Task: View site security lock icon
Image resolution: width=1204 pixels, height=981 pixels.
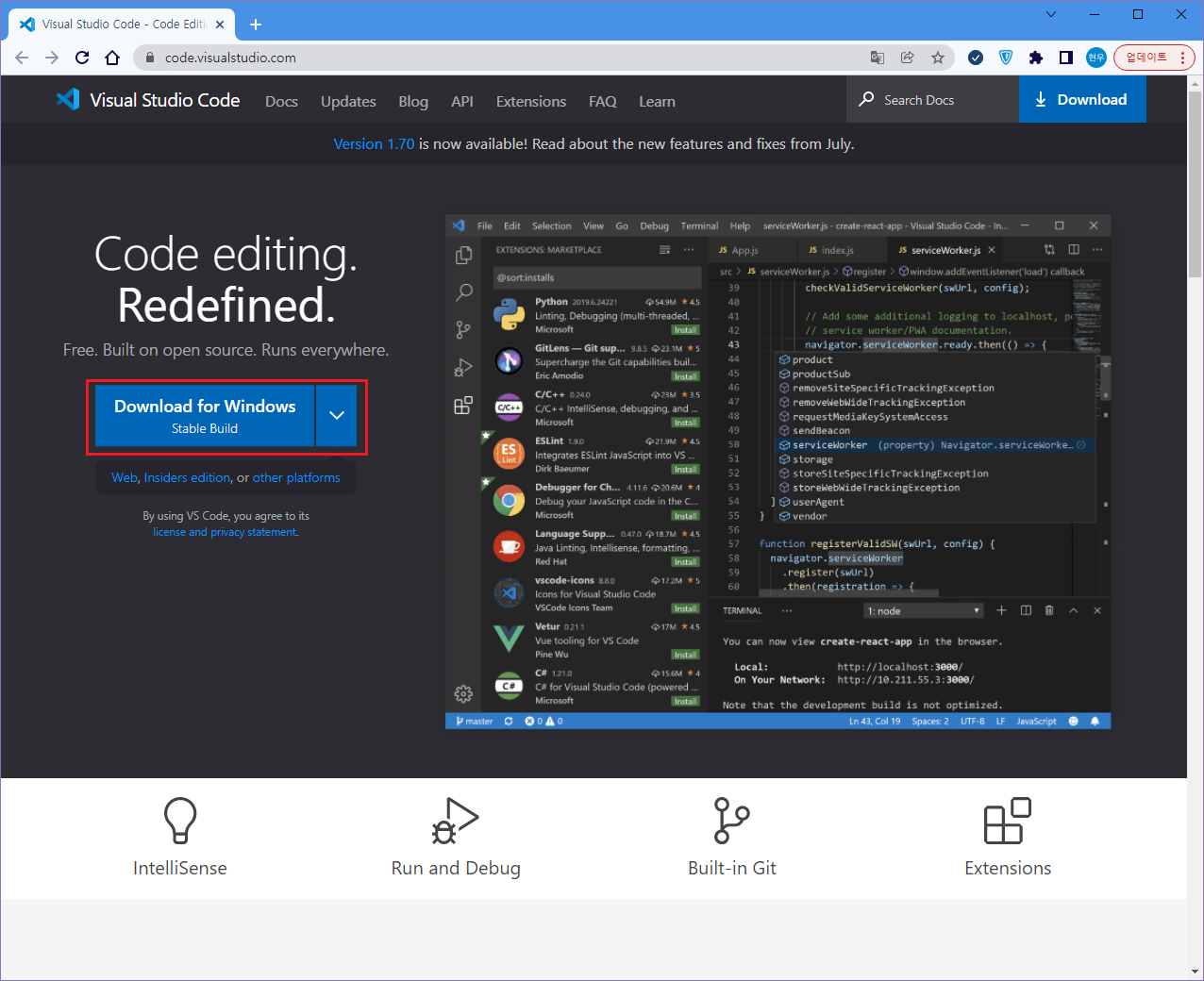Action: pos(150,58)
